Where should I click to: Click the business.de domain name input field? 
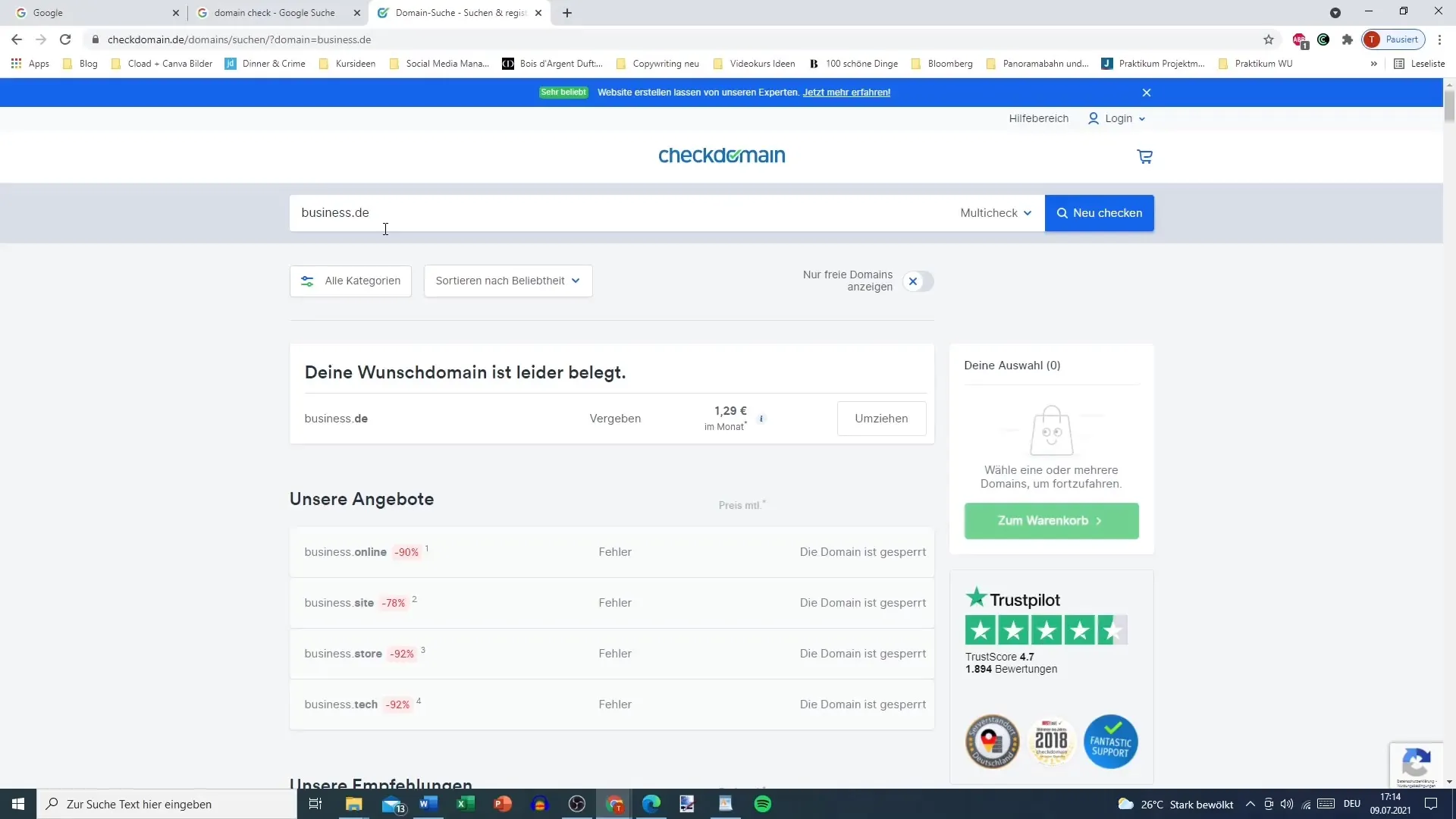click(622, 212)
